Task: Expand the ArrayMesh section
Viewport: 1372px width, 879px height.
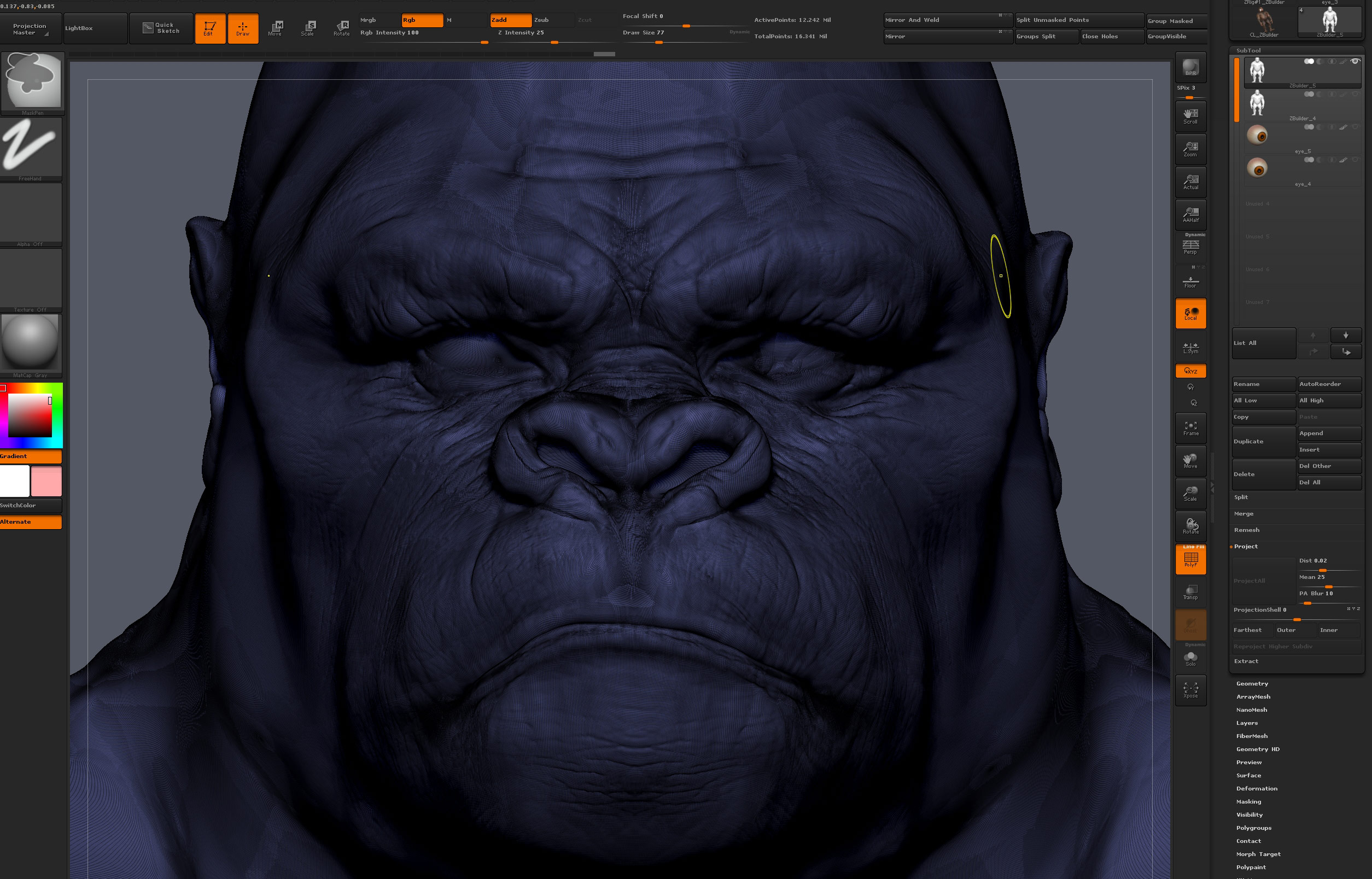Action: click(1253, 696)
